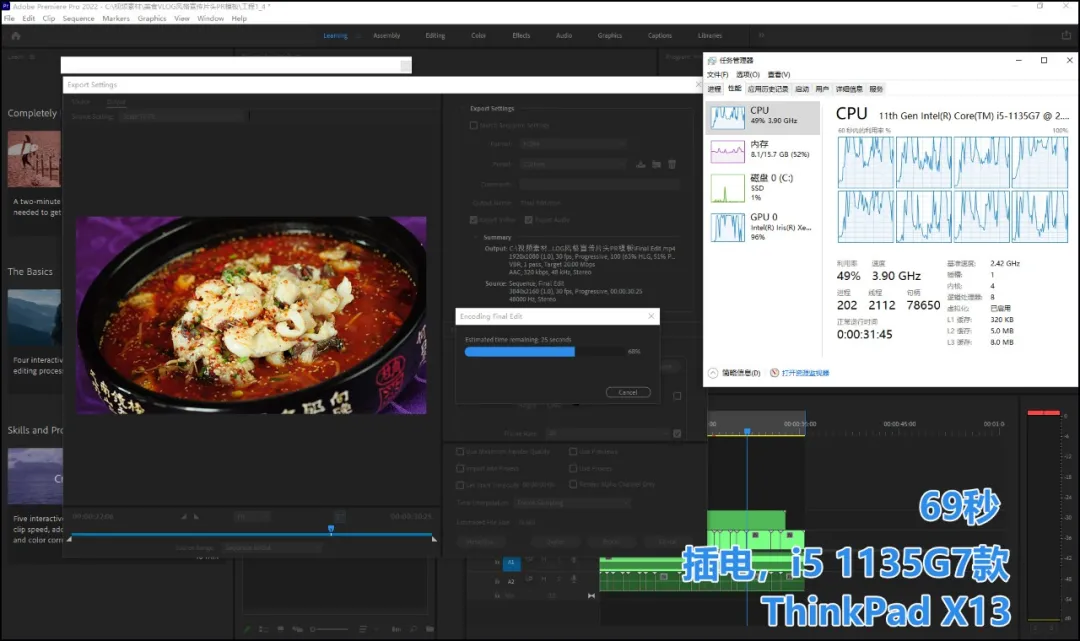
Task: Click the 打开资源监视器 link
Action: (x=805, y=373)
